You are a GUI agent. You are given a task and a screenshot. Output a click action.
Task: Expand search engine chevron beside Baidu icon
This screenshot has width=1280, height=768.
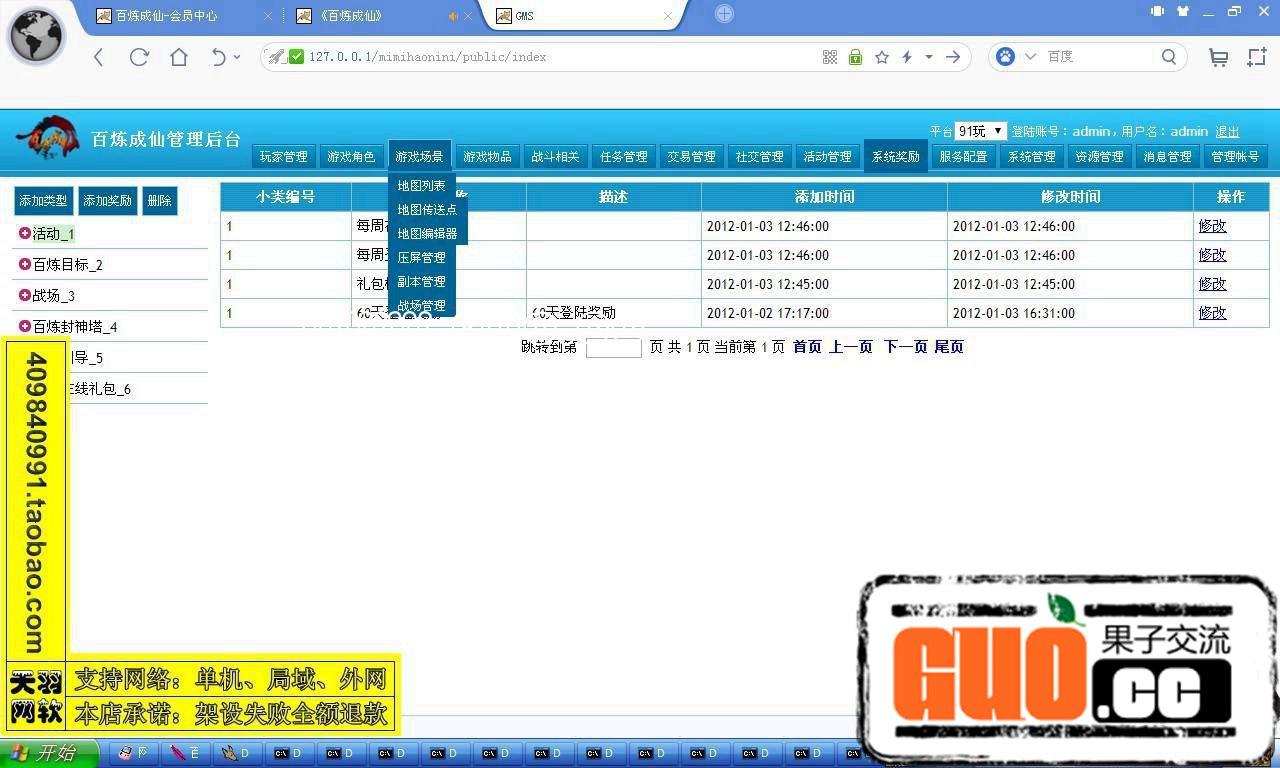1030,57
